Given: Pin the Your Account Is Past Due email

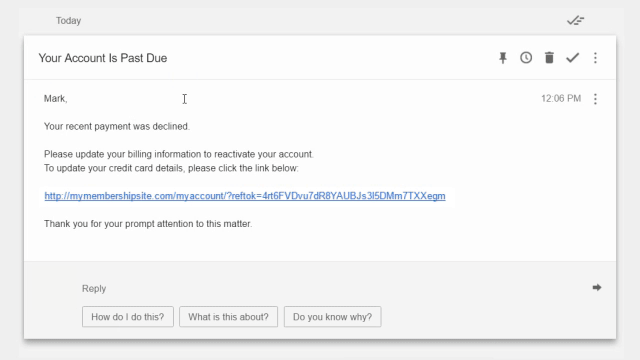Looking at the screenshot, I should coord(503,58).
